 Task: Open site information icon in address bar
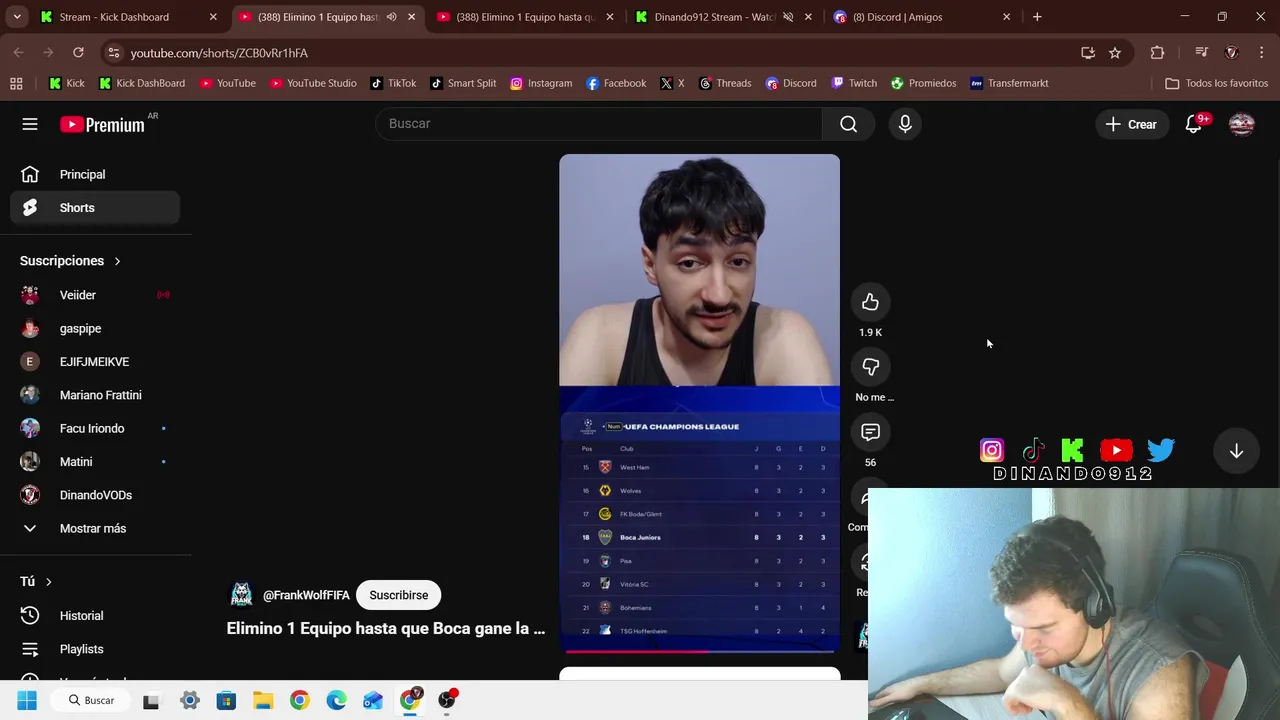[x=114, y=52]
